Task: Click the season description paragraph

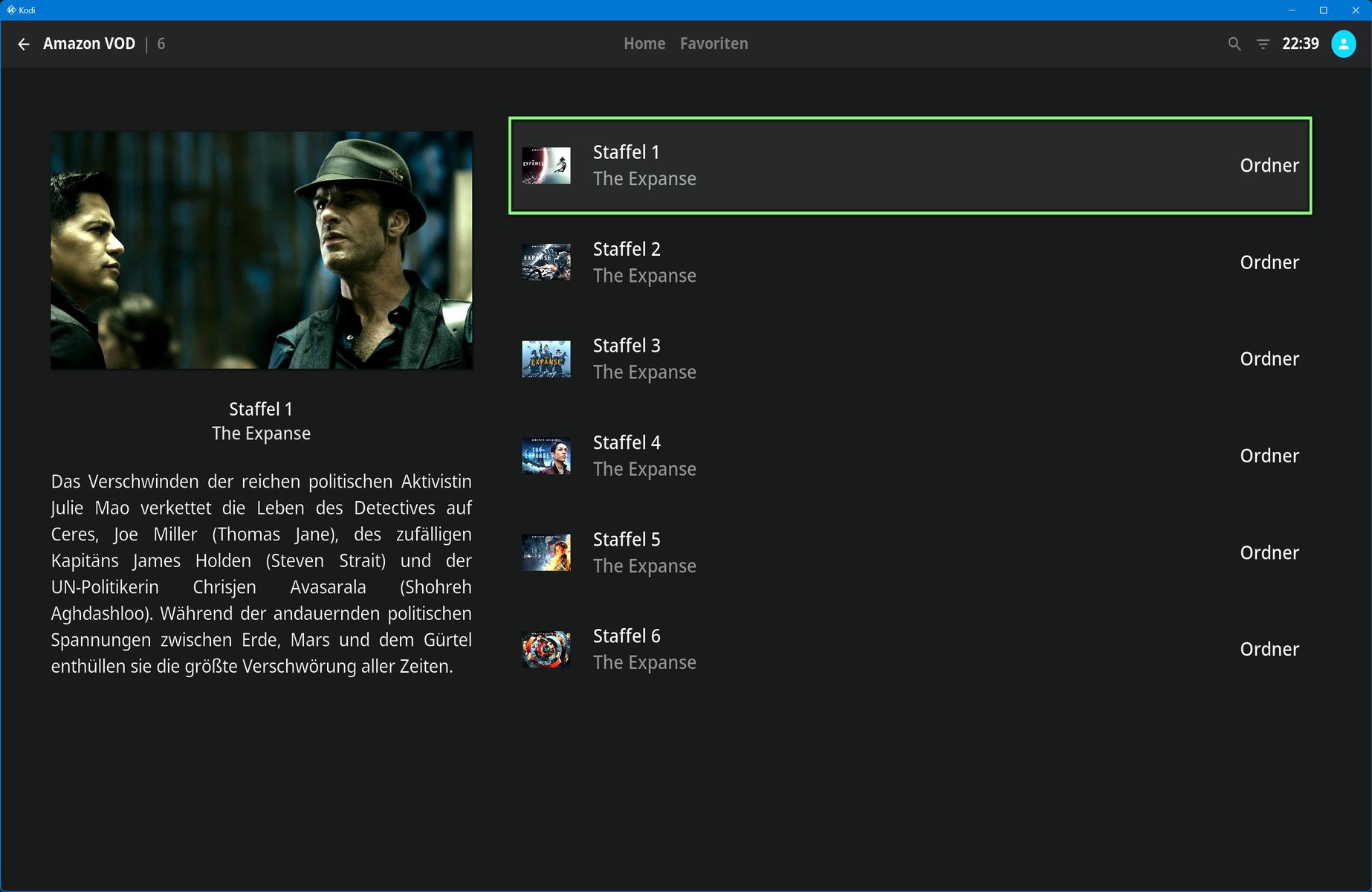Action: tap(262, 574)
